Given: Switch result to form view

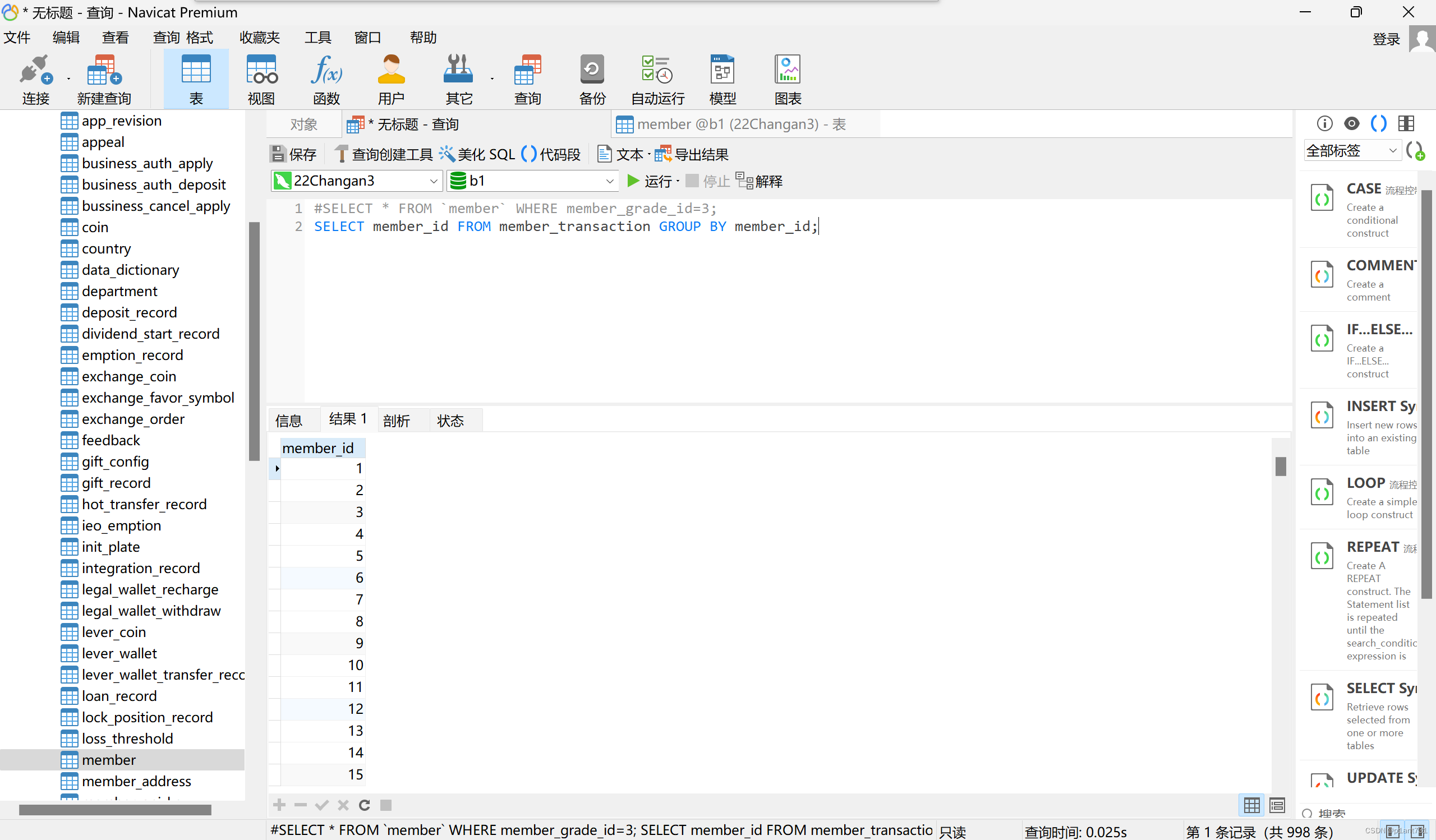Looking at the screenshot, I should pos(1277,805).
